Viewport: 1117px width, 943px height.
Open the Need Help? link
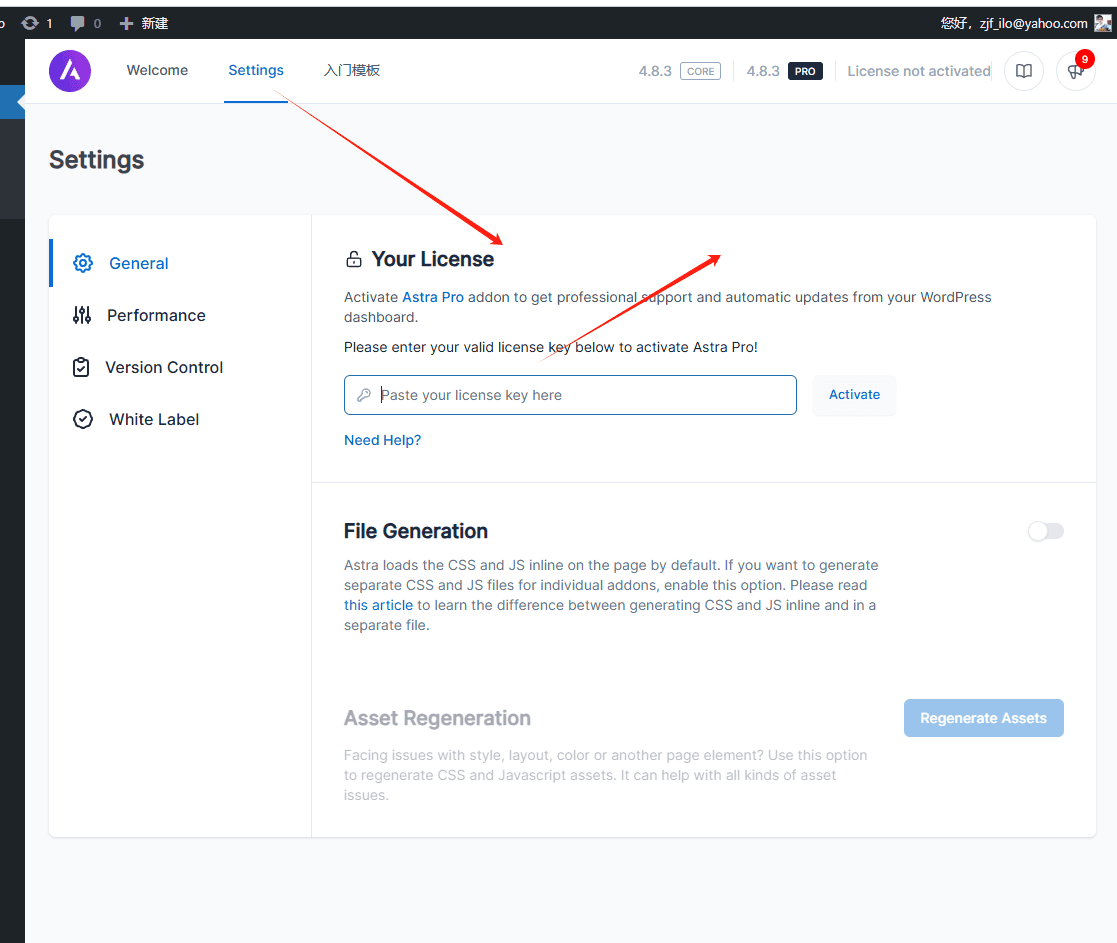[x=383, y=440]
